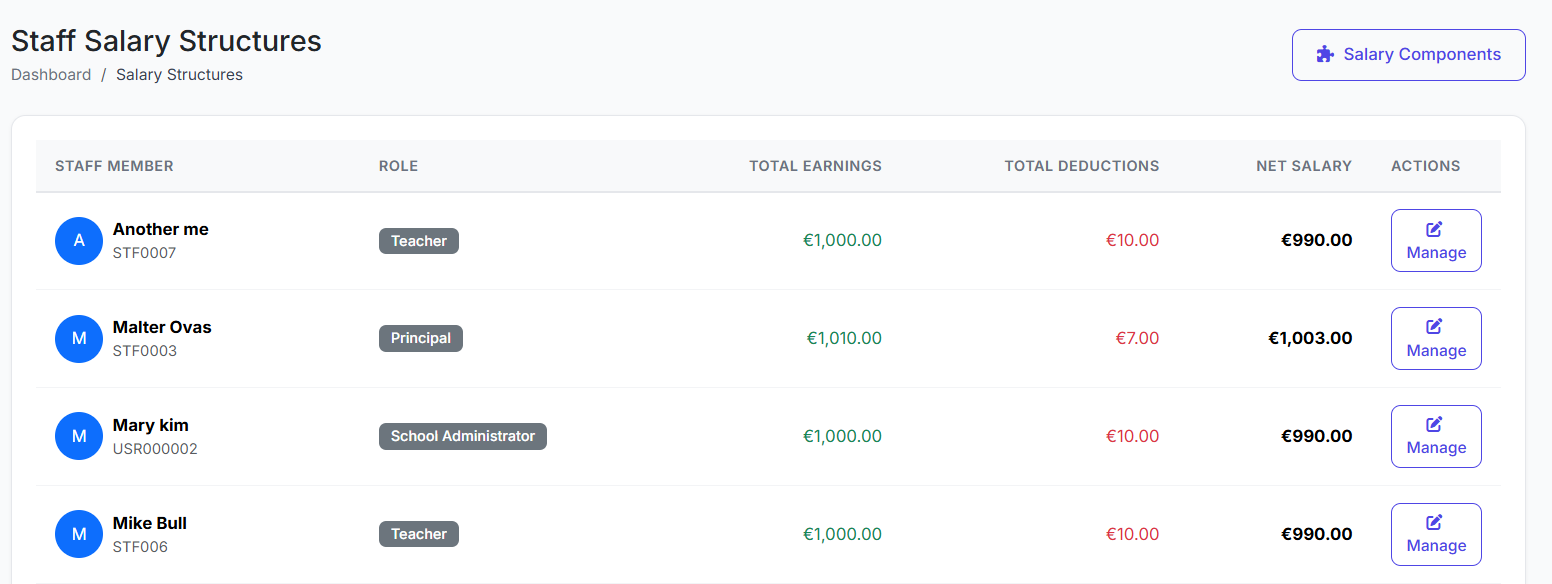The height and width of the screenshot is (584, 1552).
Task: Click the Mary kim net salary amount
Action: pos(1316,436)
